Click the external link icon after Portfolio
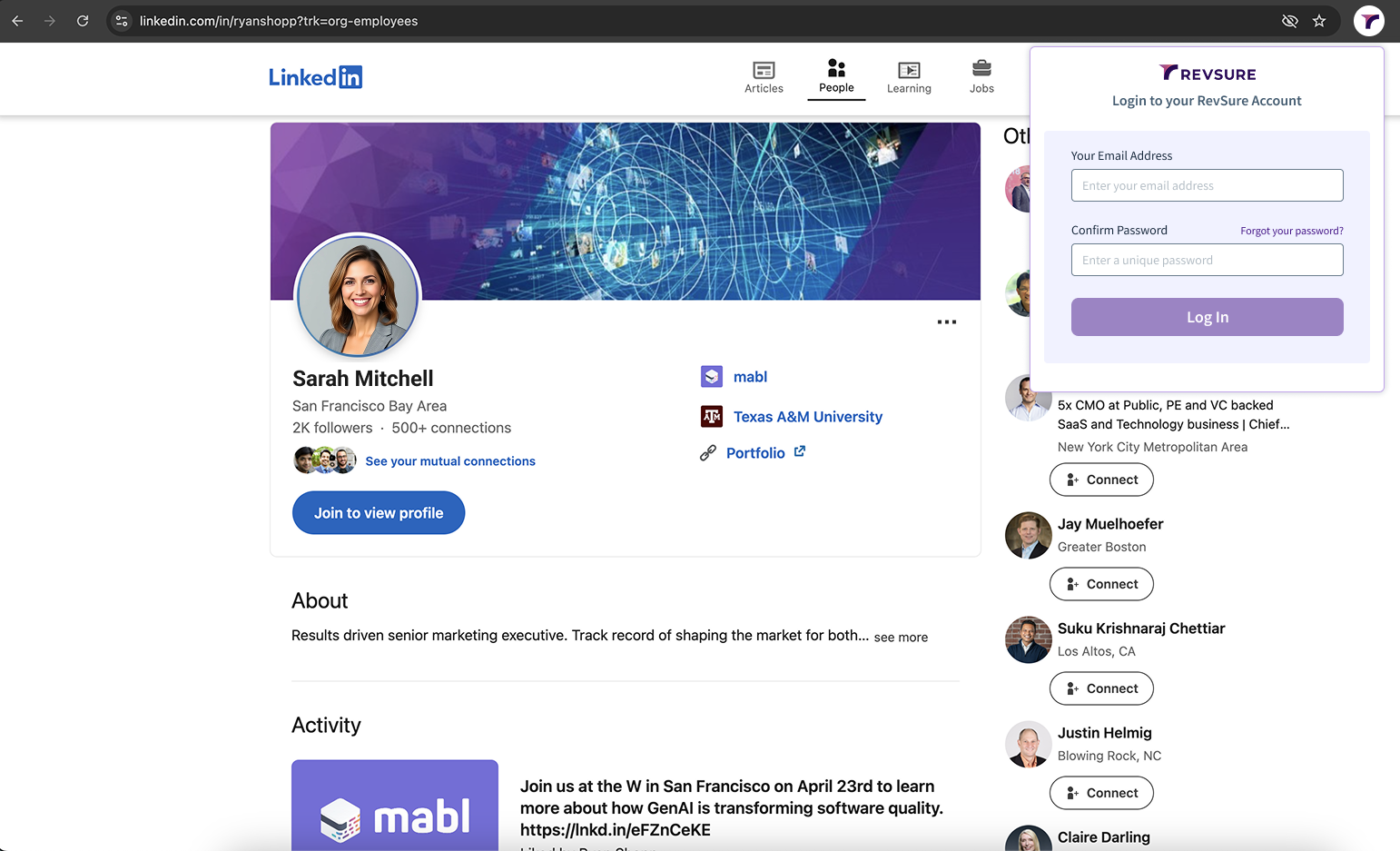The image size is (1400, 851). click(800, 451)
